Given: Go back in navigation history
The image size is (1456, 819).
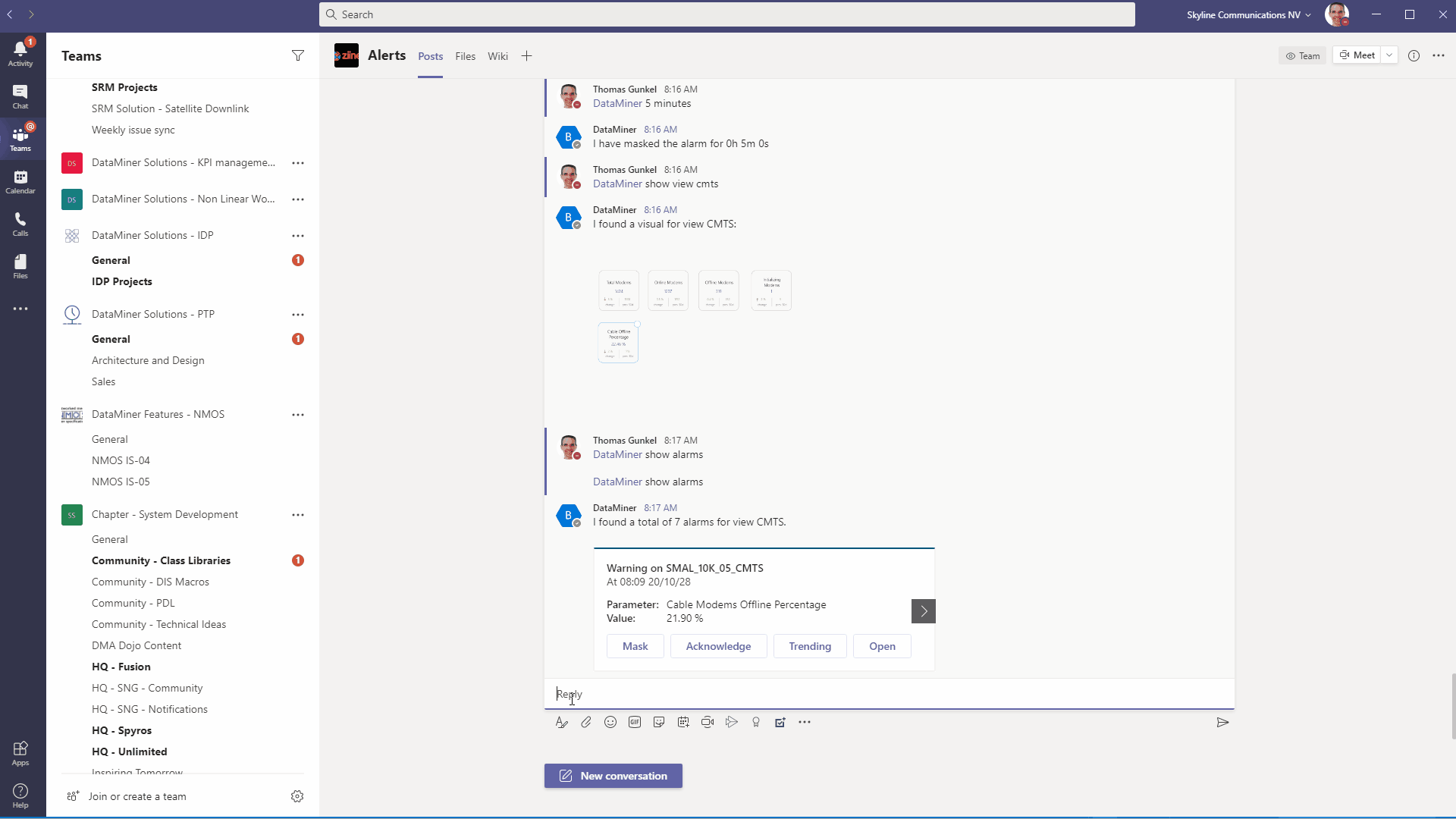Looking at the screenshot, I should (x=10, y=14).
